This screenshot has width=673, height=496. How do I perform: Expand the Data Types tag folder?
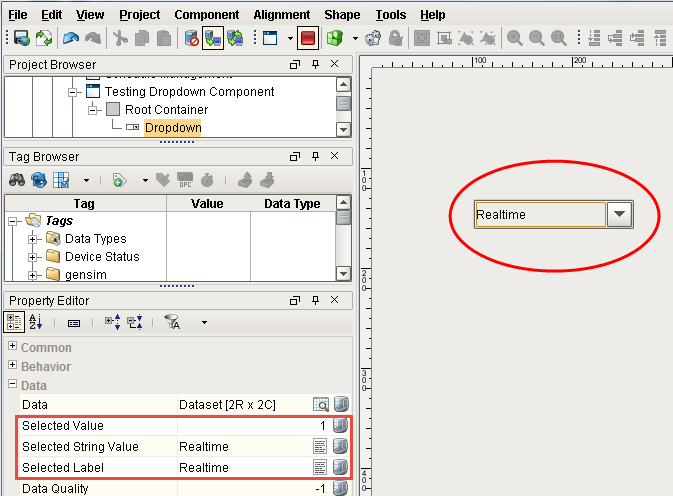[x=33, y=239]
